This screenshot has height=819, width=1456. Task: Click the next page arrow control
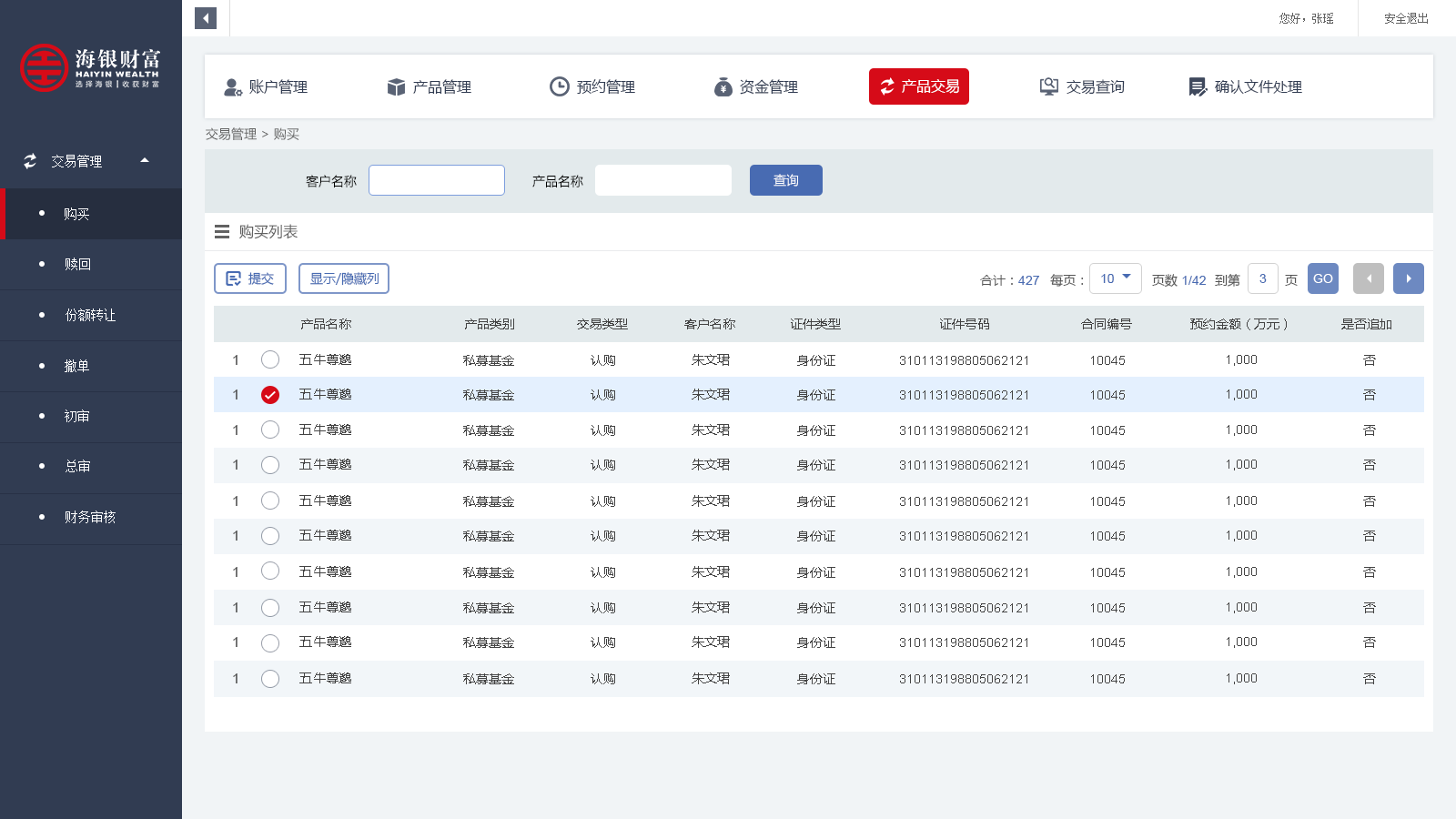[1408, 278]
